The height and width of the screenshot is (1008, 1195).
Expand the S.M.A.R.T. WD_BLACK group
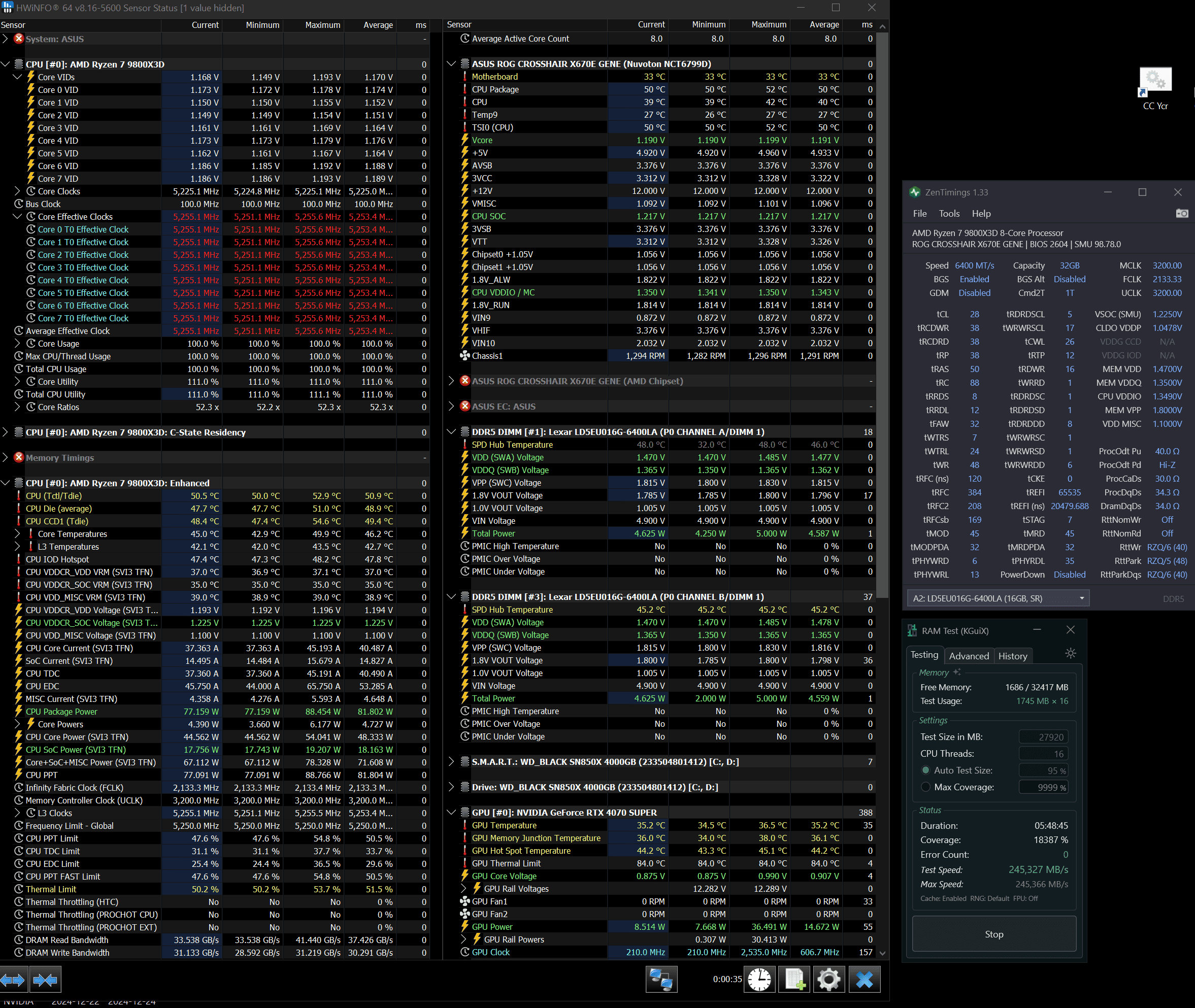[451, 762]
